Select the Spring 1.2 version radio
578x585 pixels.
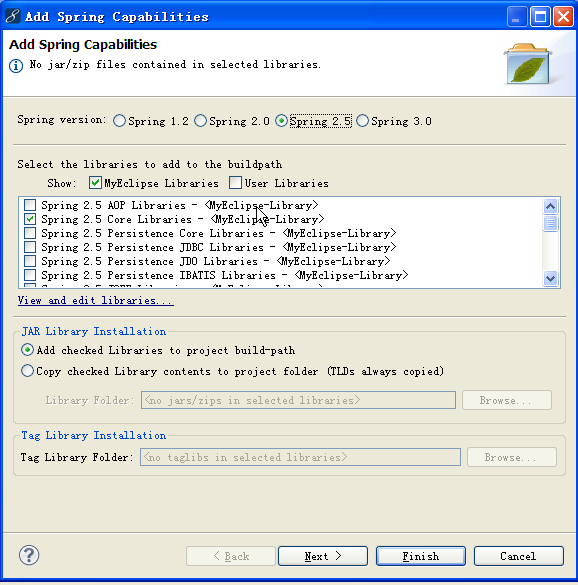(x=119, y=121)
